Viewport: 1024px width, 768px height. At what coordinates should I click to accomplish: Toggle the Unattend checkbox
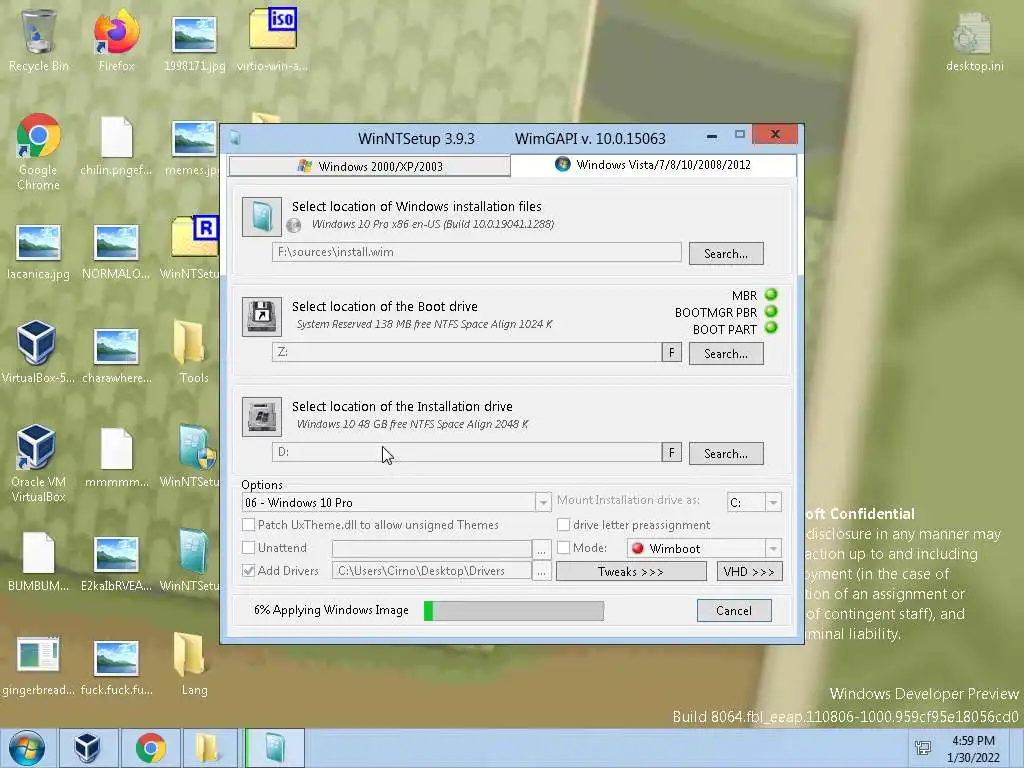[x=248, y=548]
